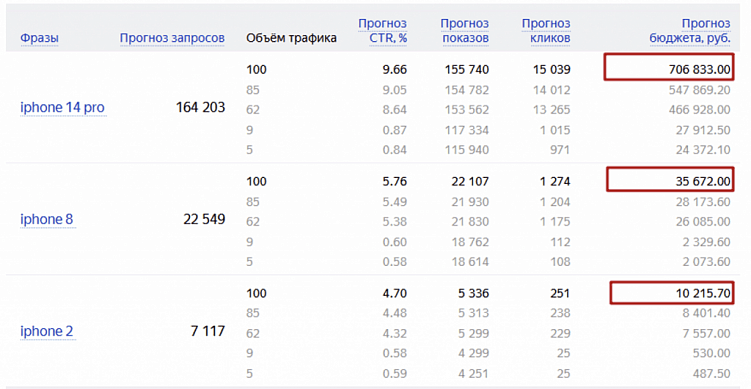Click the budget value 706 833.00
This screenshot has width=751, height=389.
(700, 69)
